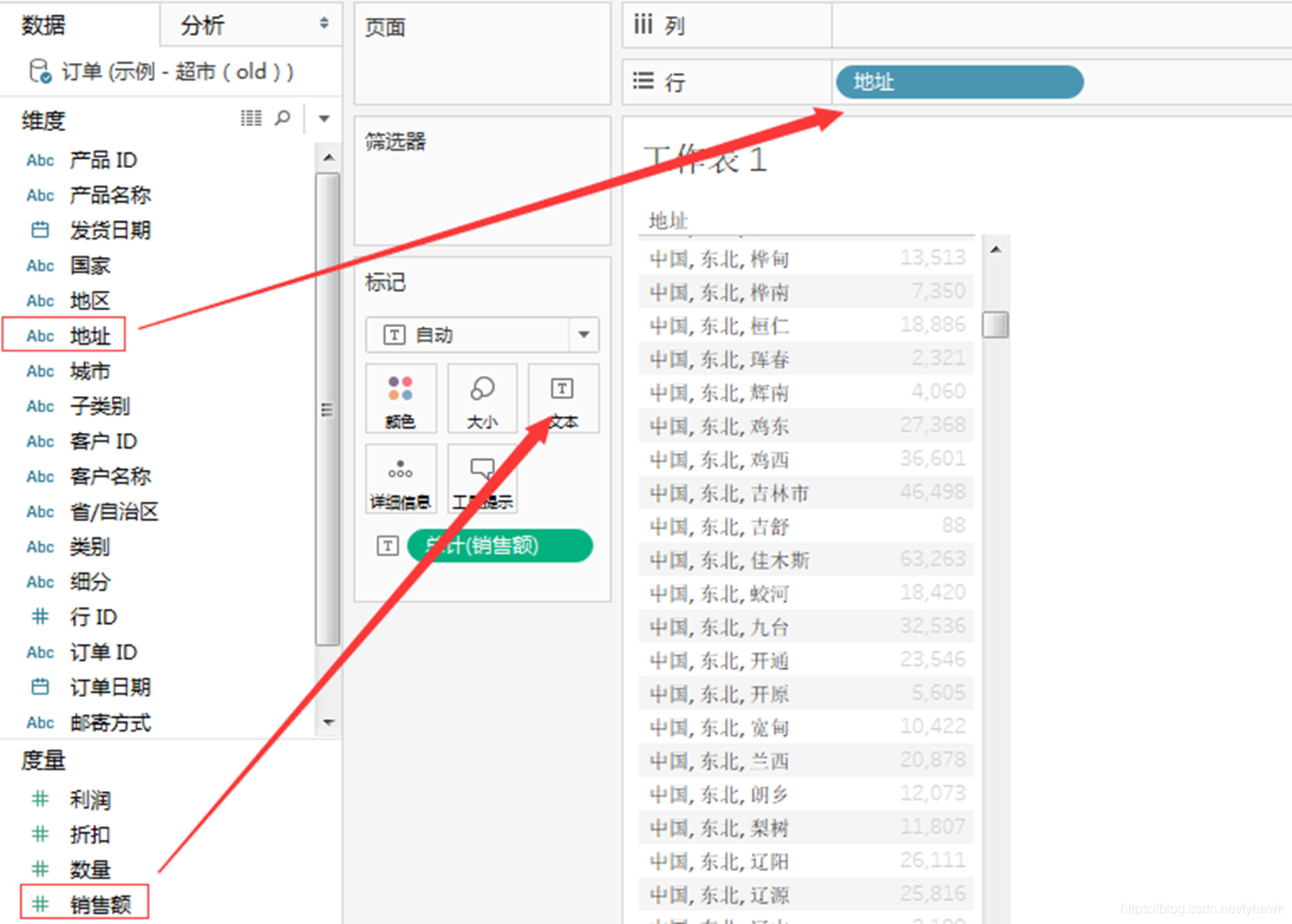Select the 地区 dimension field
Image resolution: width=1292 pixels, height=924 pixels.
pyautogui.click(x=90, y=300)
